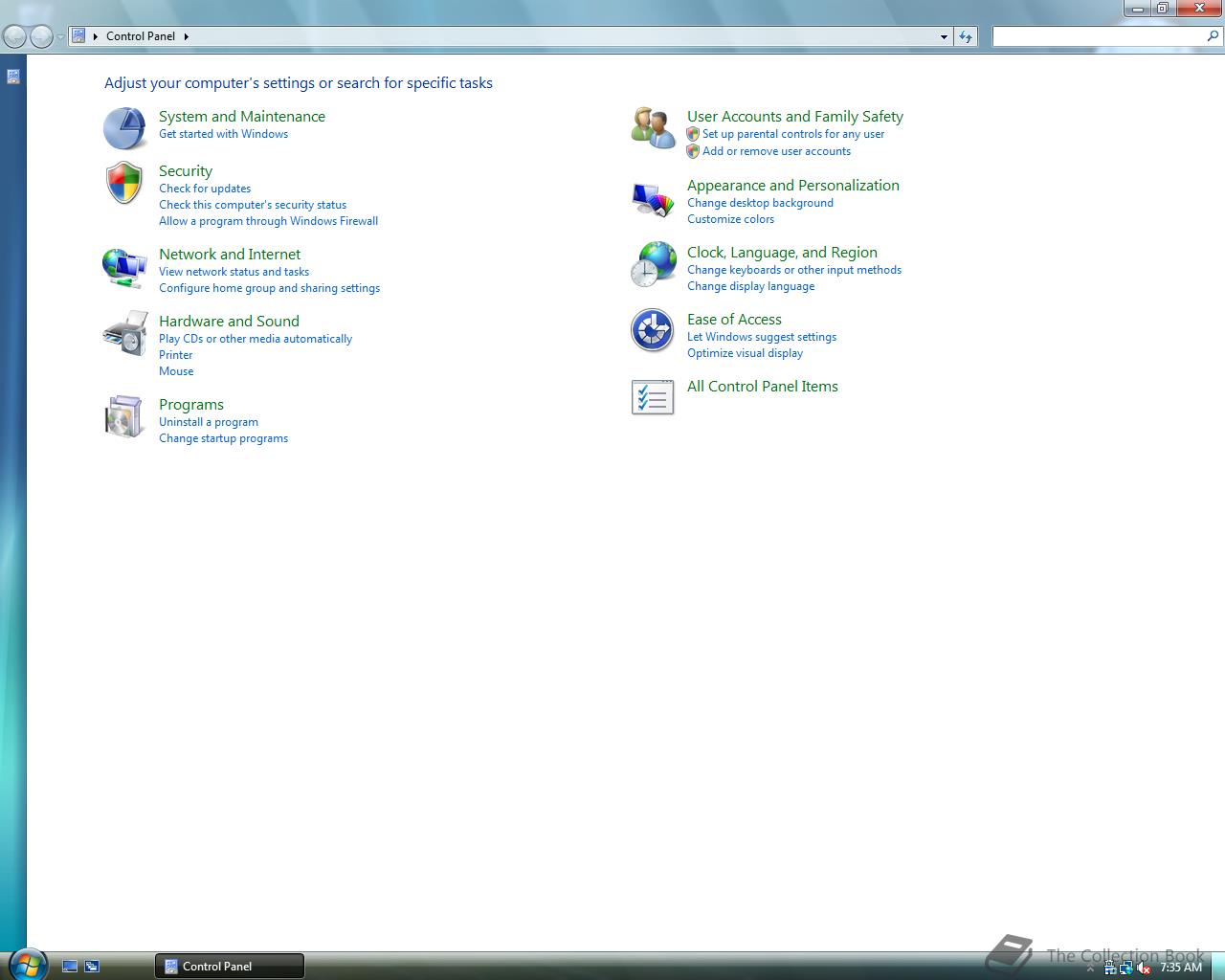Click the User Accounts people icon

click(x=654, y=128)
